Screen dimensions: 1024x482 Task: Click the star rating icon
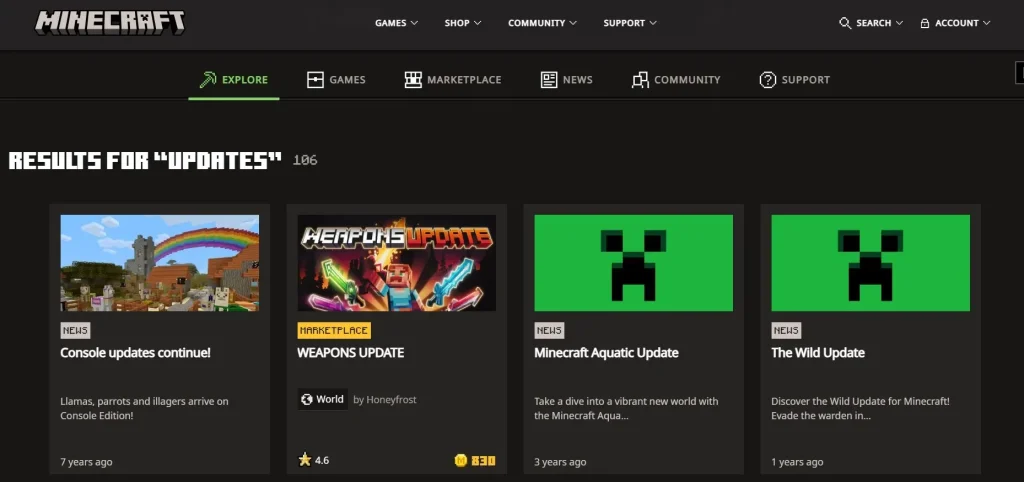(304, 460)
